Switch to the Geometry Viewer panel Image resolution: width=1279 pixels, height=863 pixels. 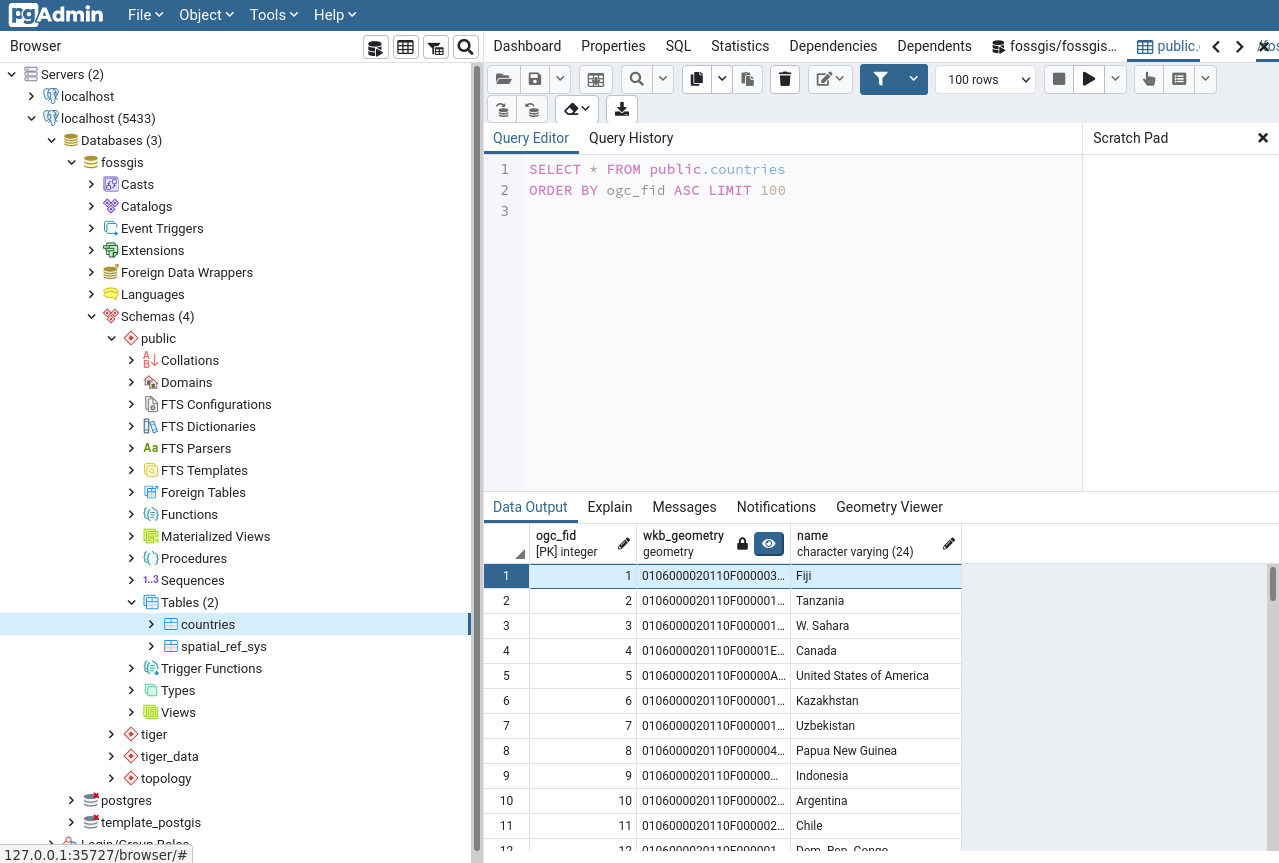(888, 507)
